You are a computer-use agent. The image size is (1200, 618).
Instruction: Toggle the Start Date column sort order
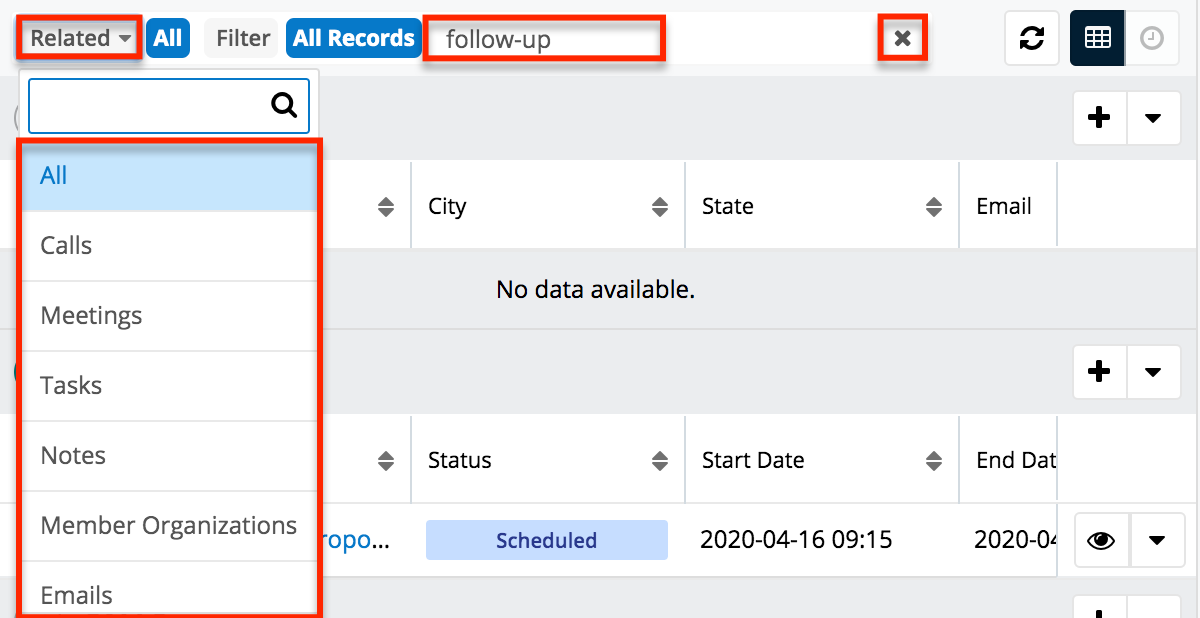(x=934, y=460)
